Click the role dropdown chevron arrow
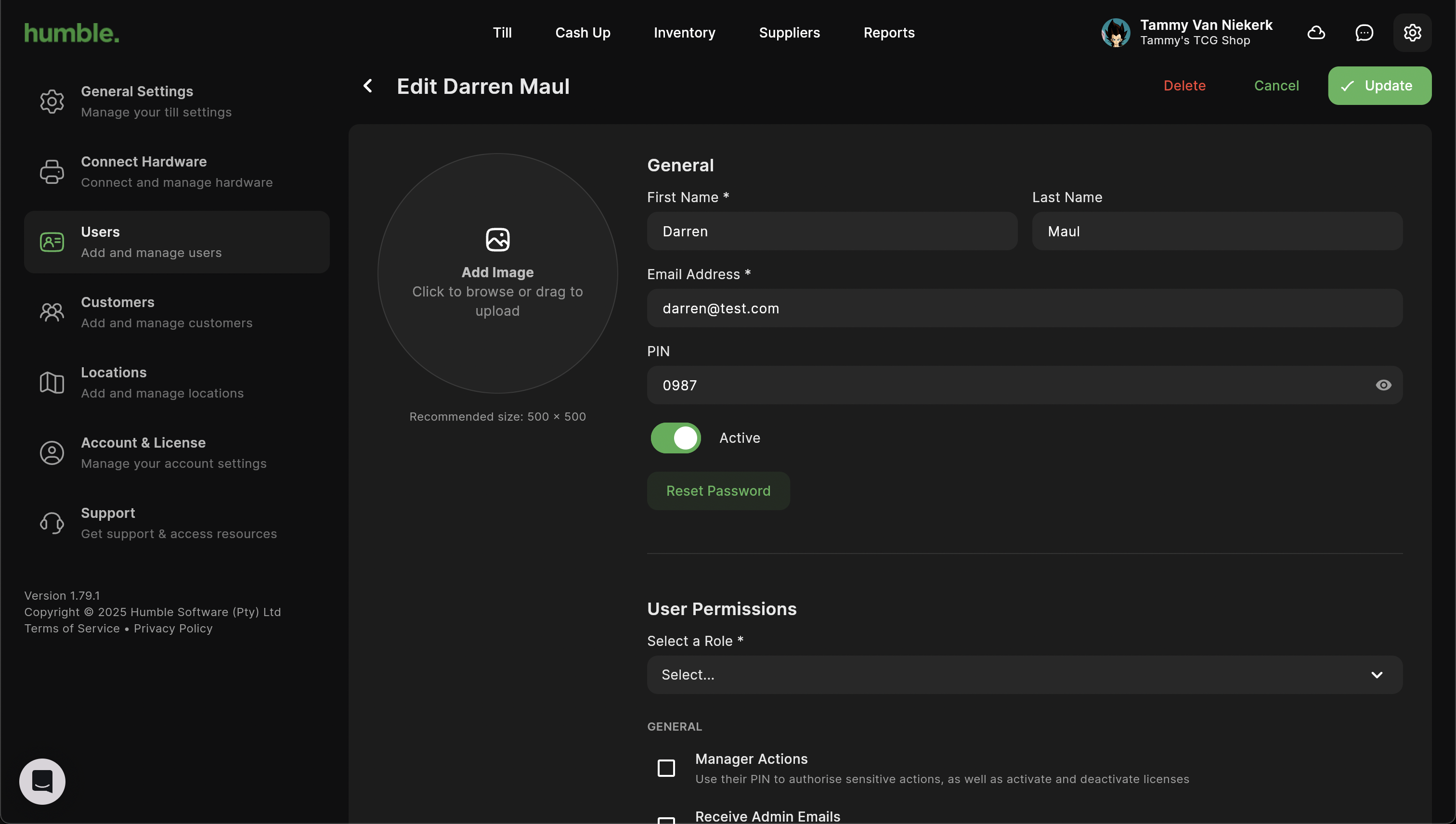 pyautogui.click(x=1377, y=675)
